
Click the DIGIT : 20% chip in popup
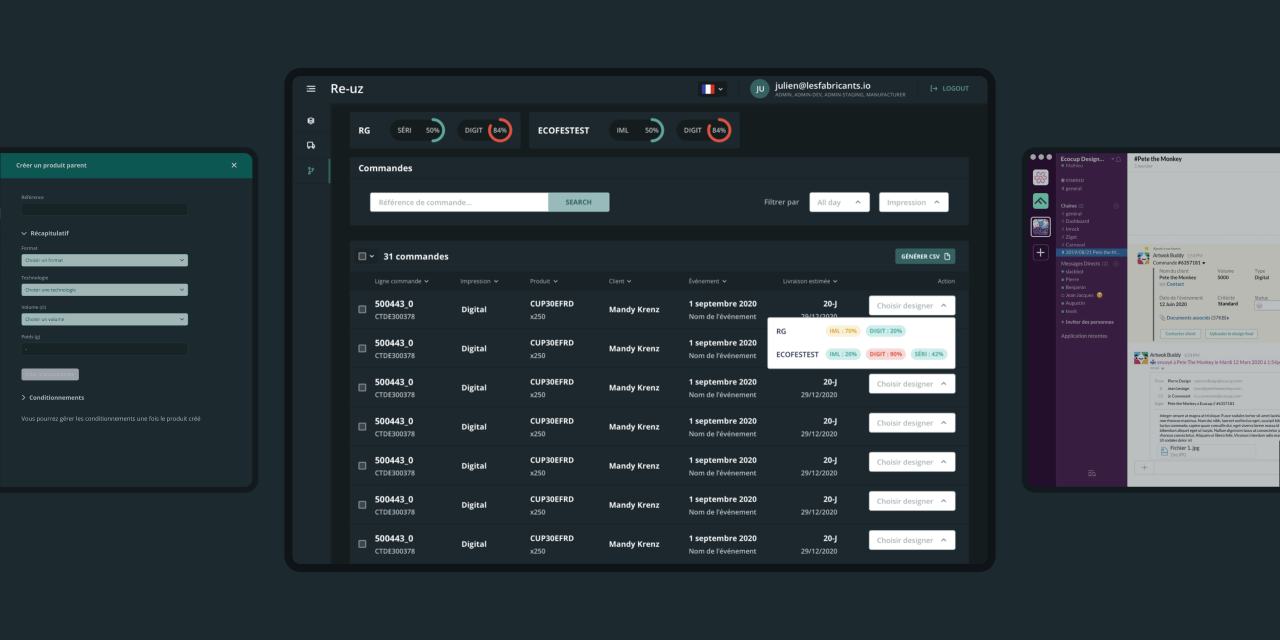(886, 331)
